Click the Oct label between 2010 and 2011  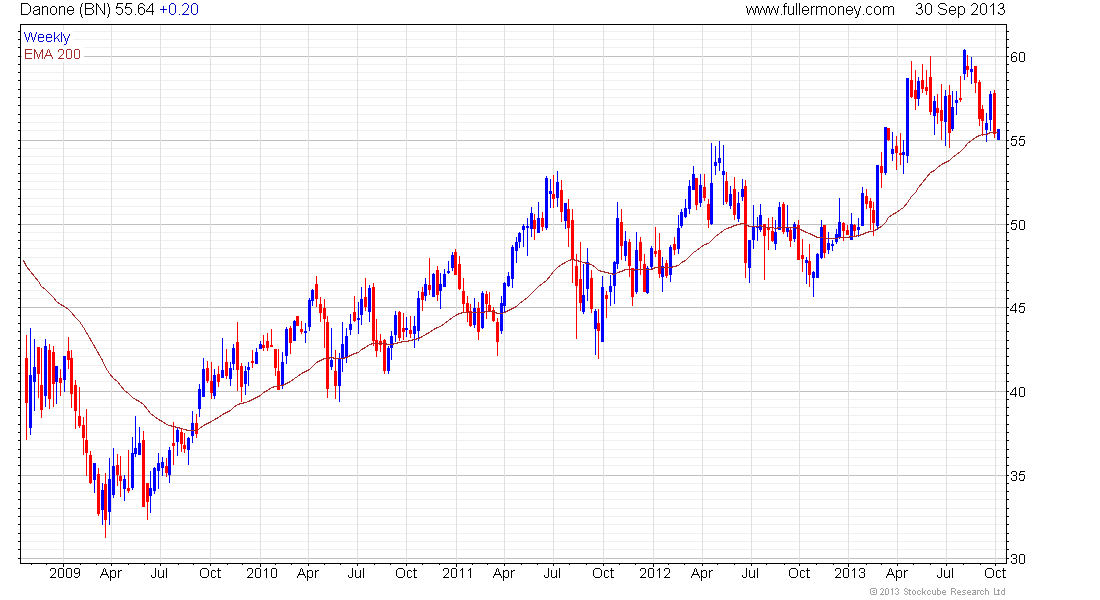406,573
